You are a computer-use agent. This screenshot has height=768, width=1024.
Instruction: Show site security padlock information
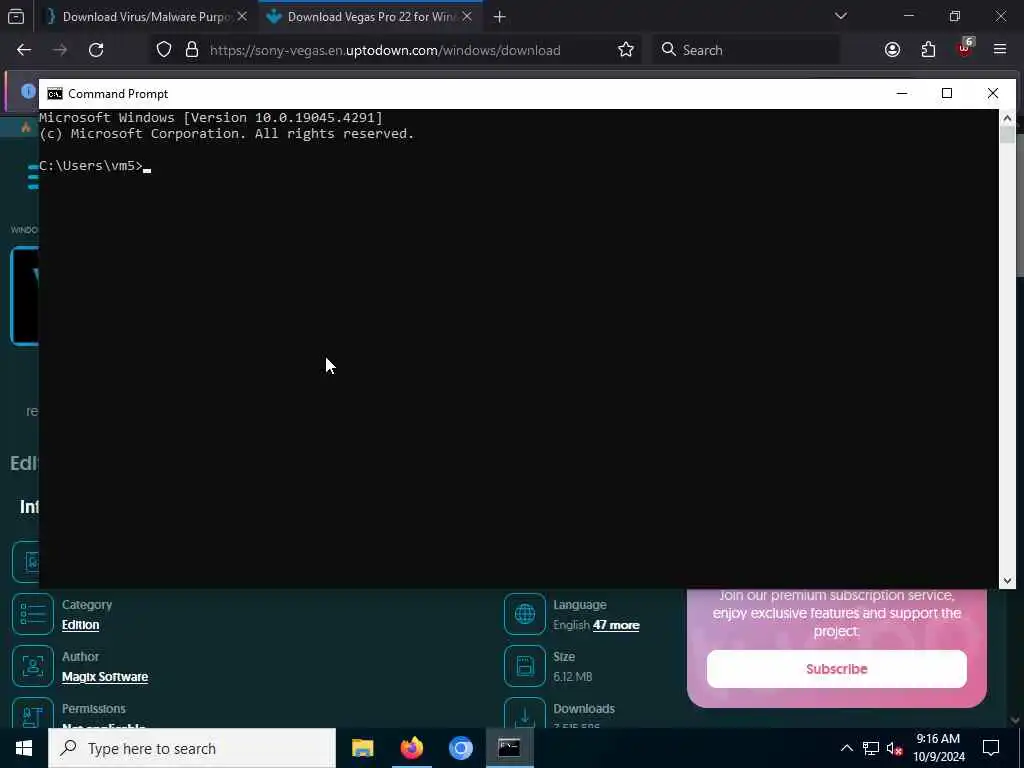pos(191,50)
